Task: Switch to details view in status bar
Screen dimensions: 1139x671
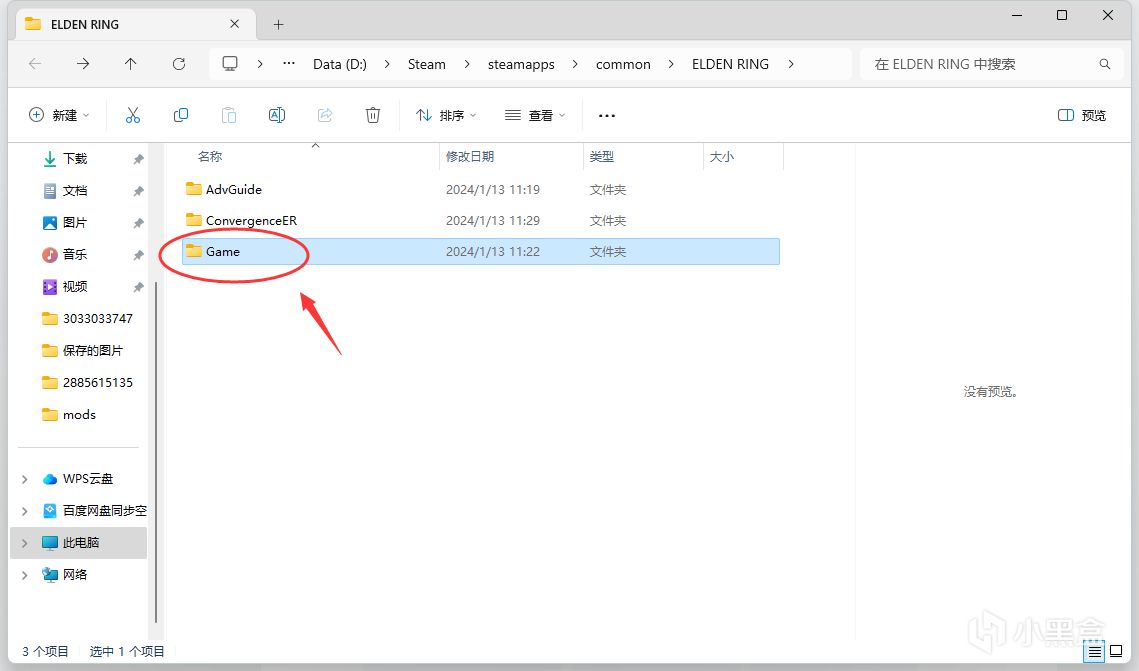Action: (x=1094, y=651)
